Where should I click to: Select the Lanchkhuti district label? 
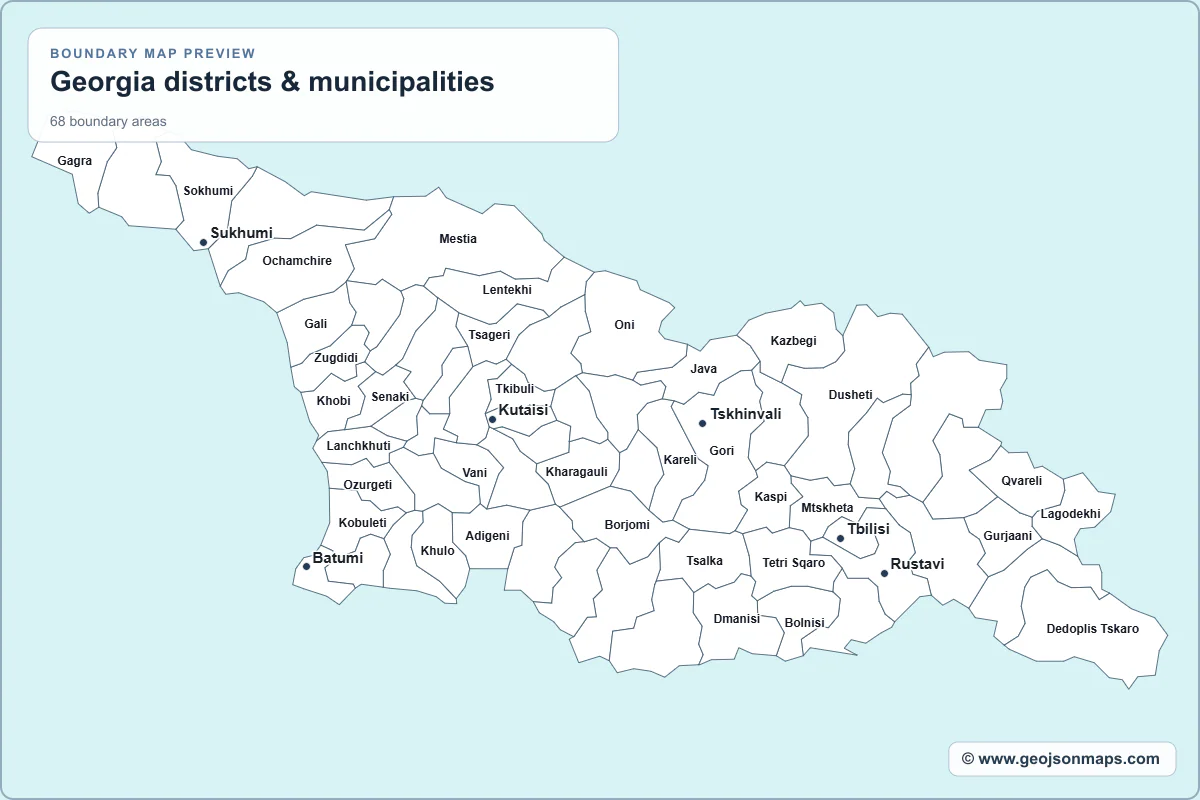point(359,446)
